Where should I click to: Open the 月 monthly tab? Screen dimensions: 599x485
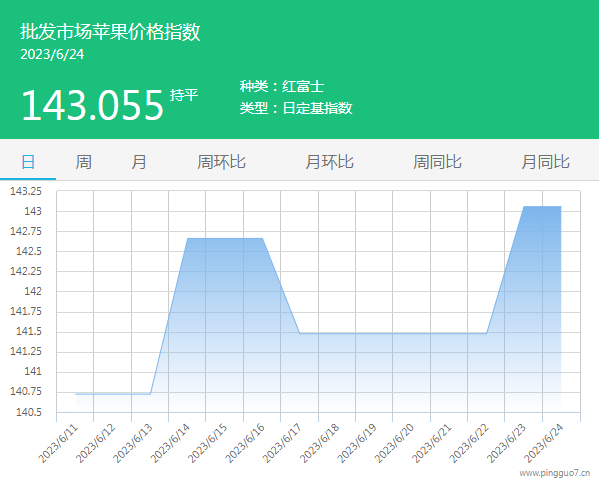(139, 162)
